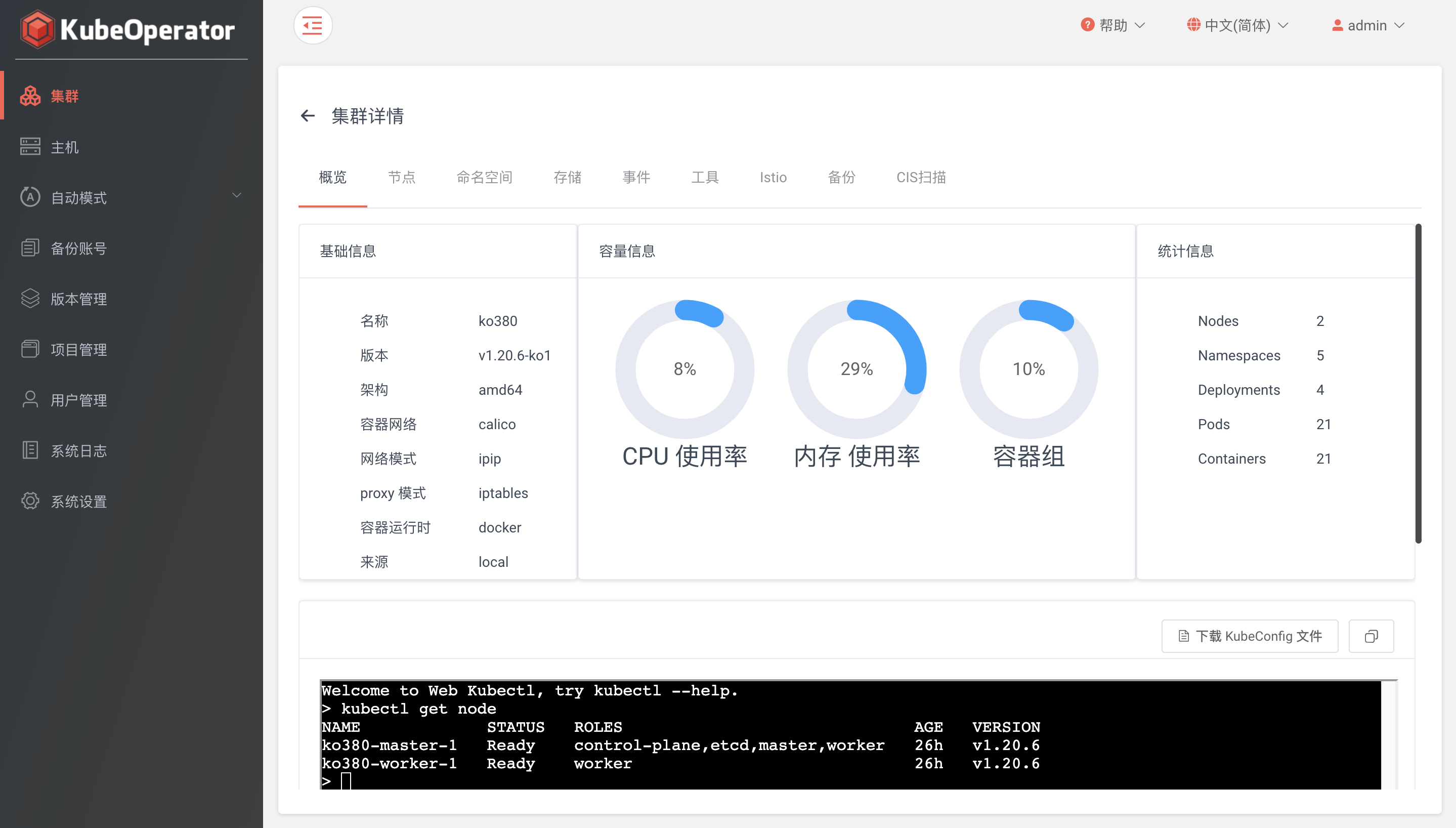The width and height of the screenshot is (1456, 828).
Task: Click 下载 KubeConfig 文件 button
Action: click(1249, 636)
